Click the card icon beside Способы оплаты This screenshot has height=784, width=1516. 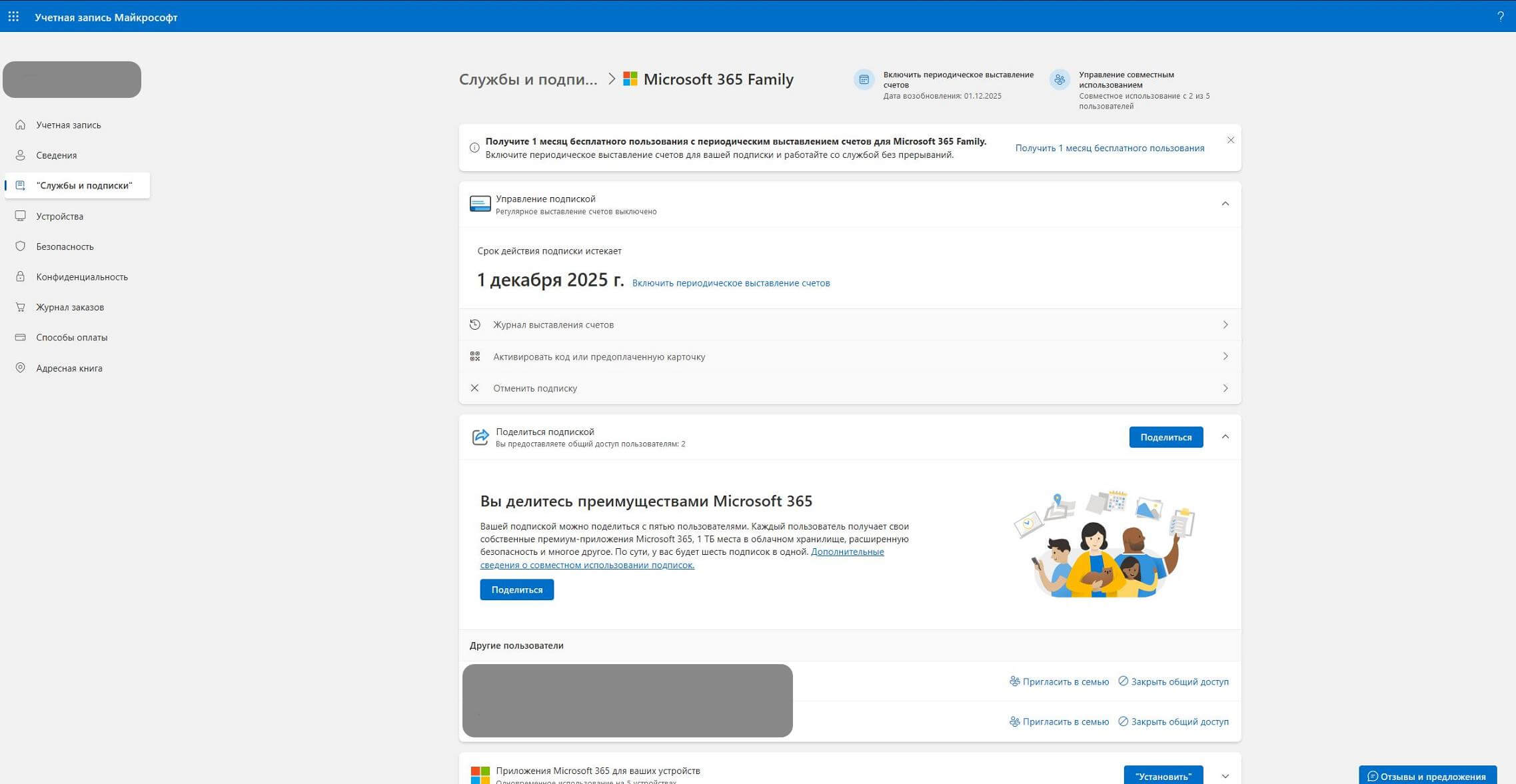point(21,337)
